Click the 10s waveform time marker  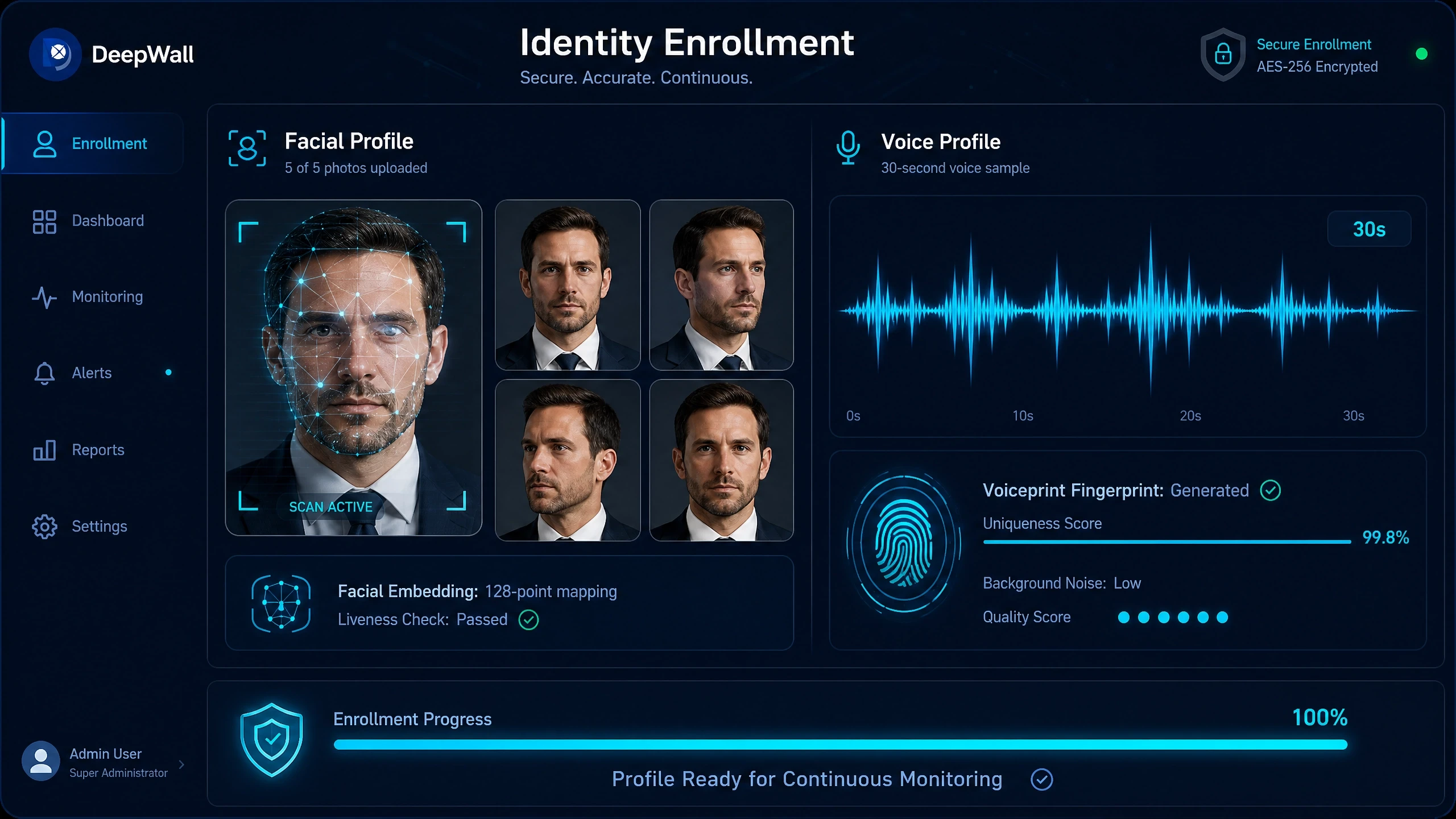(x=1023, y=416)
